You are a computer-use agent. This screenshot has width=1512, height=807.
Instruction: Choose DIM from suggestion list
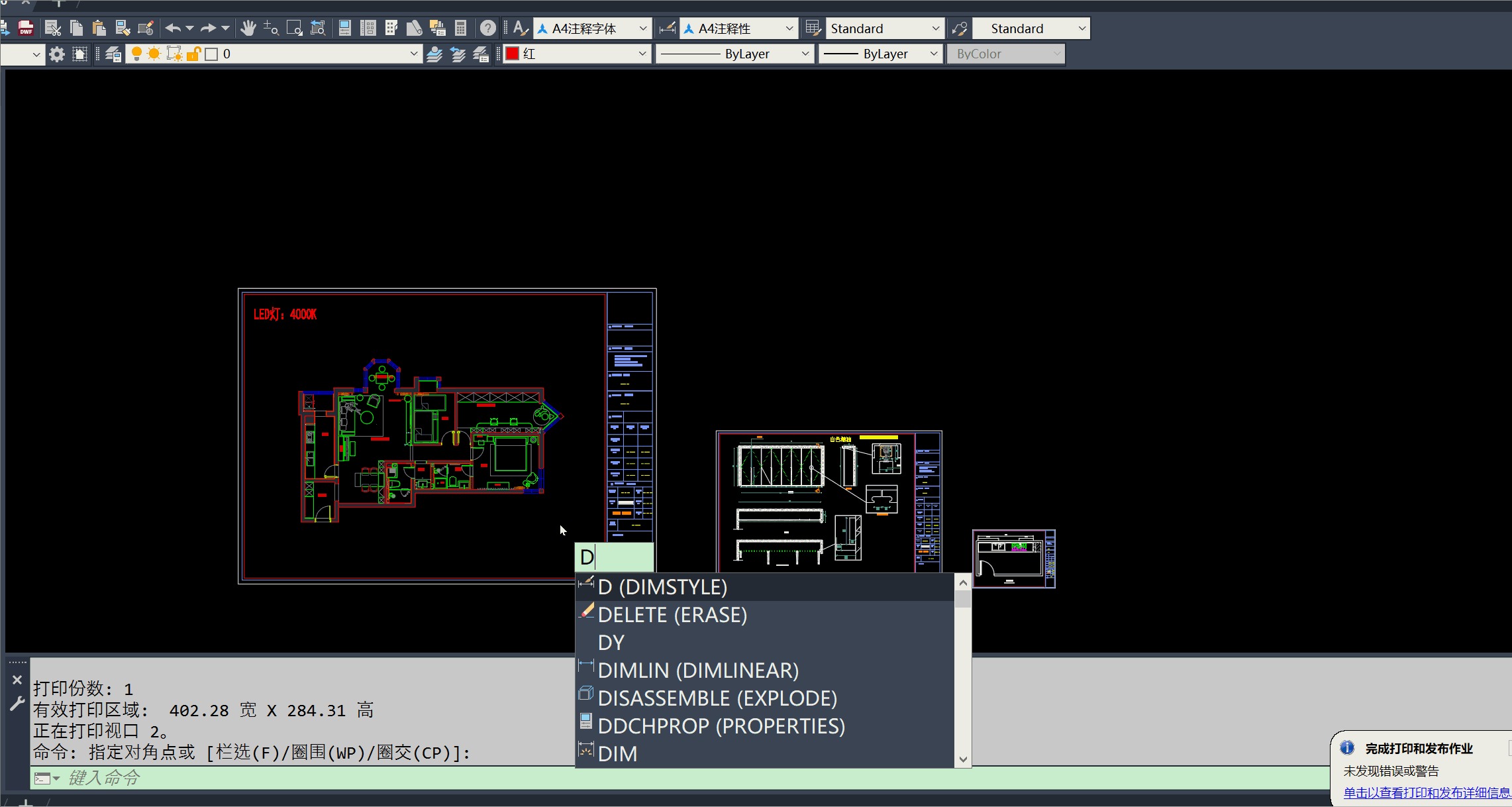(x=765, y=754)
